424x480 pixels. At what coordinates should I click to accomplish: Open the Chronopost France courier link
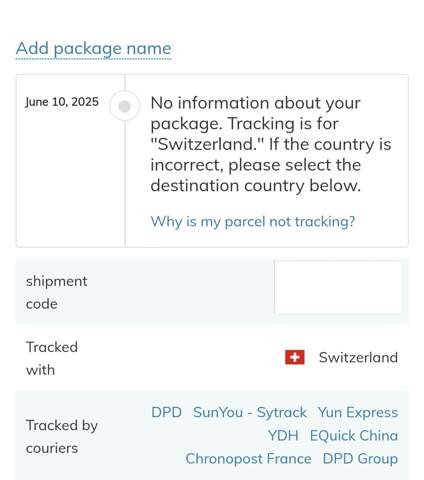[248, 459]
